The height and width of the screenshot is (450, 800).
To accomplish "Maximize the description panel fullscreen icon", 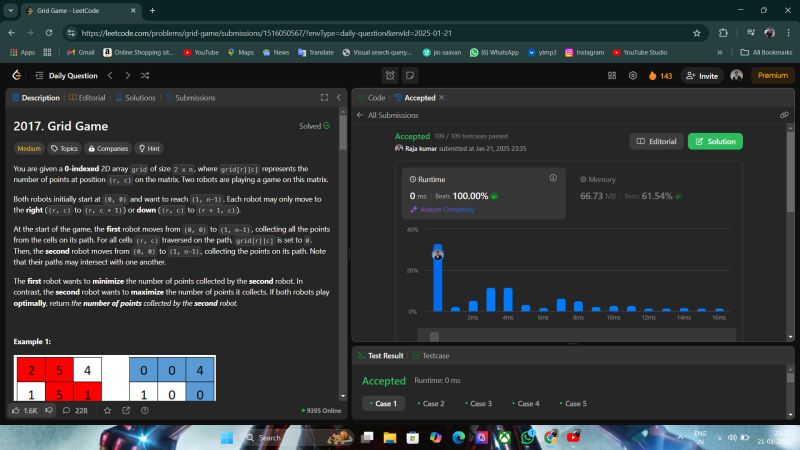I will (324, 97).
